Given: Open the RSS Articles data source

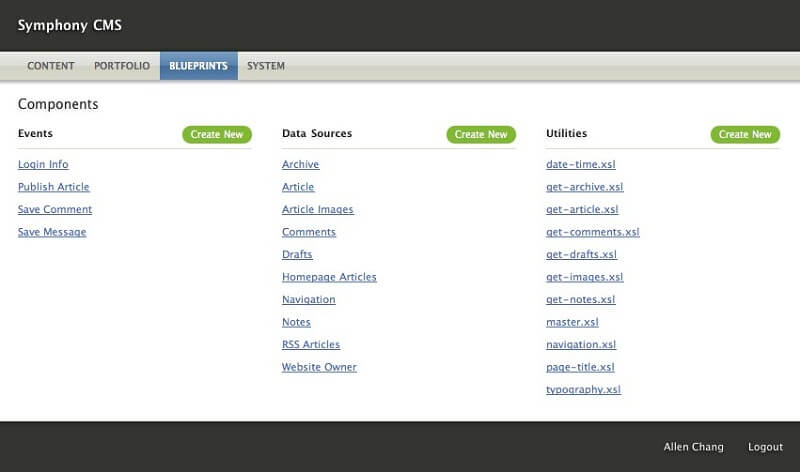Looking at the screenshot, I should [x=311, y=344].
